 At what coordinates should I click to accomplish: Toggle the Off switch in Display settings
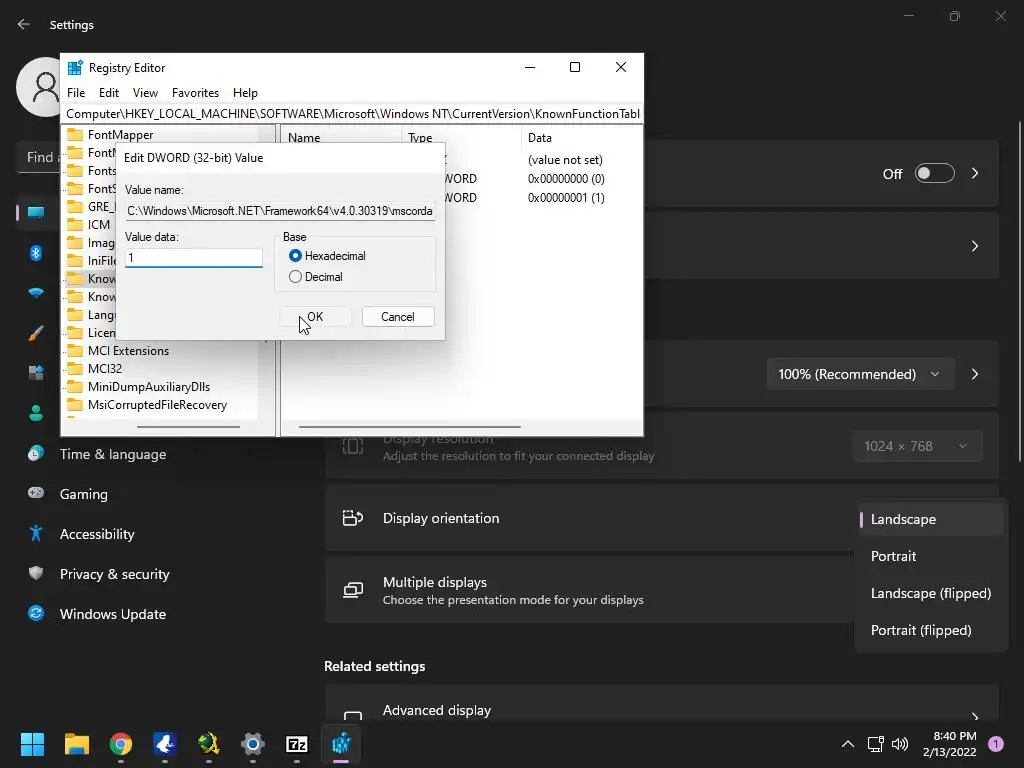[x=935, y=173]
